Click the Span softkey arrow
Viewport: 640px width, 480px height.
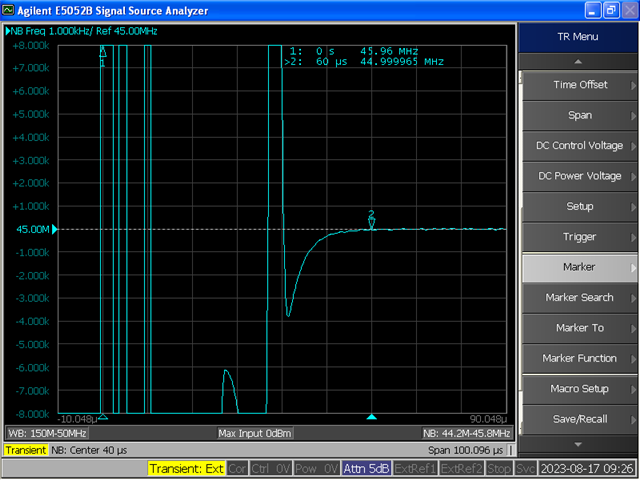[633, 116]
